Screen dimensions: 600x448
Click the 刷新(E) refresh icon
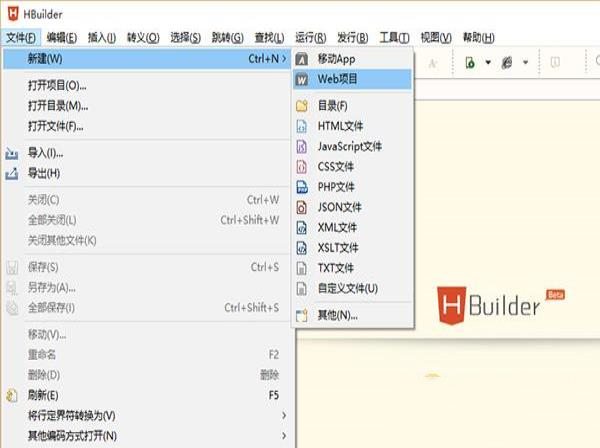point(12,395)
